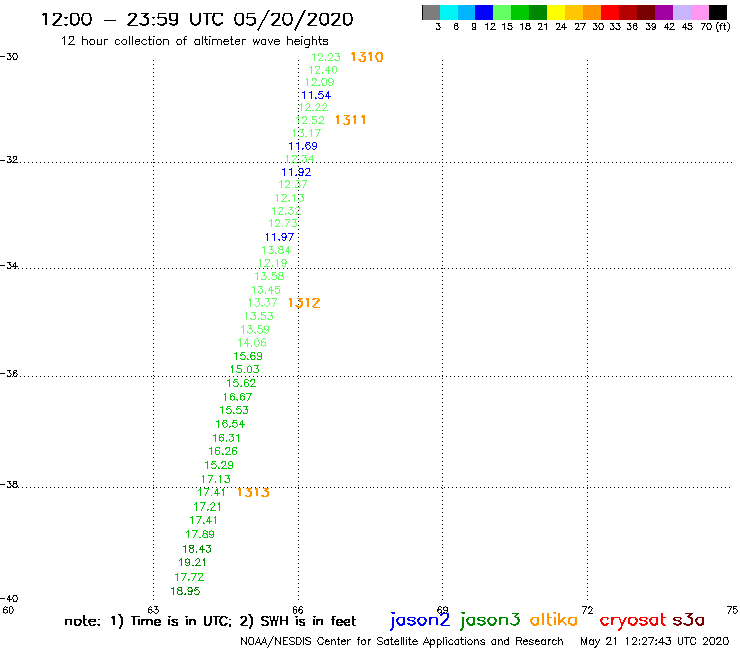Select the orange 1313 time marker
Image resolution: width=740 pixels, height=650 pixels.
click(253, 492)
